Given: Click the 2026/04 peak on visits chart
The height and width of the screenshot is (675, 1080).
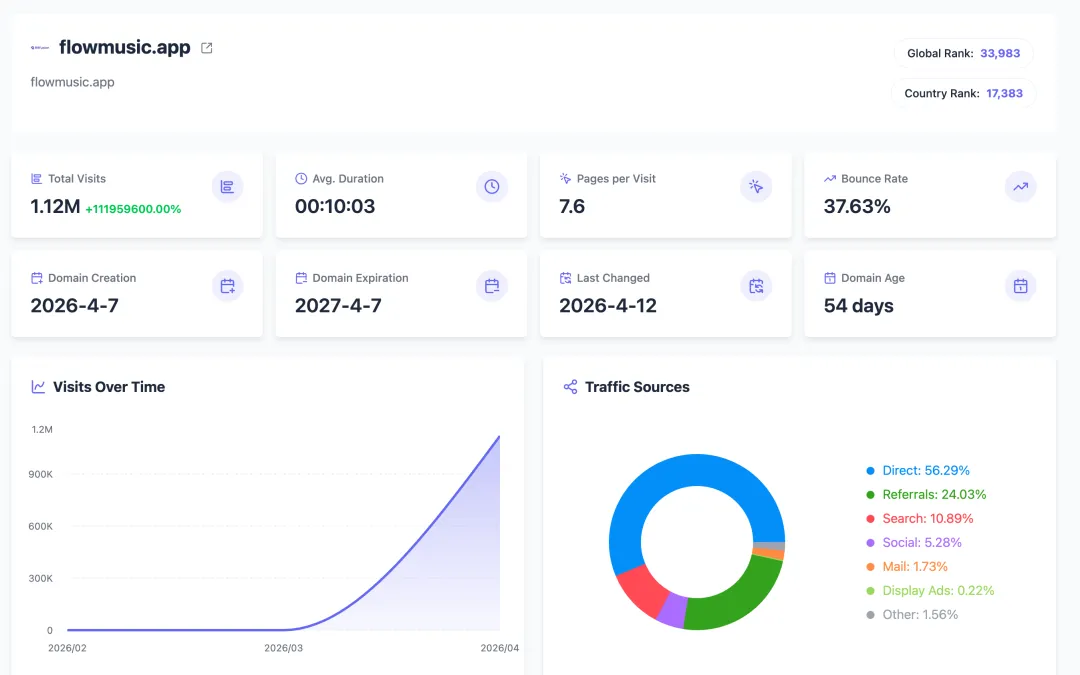Looking at the screenshot, I should point(499,436).
